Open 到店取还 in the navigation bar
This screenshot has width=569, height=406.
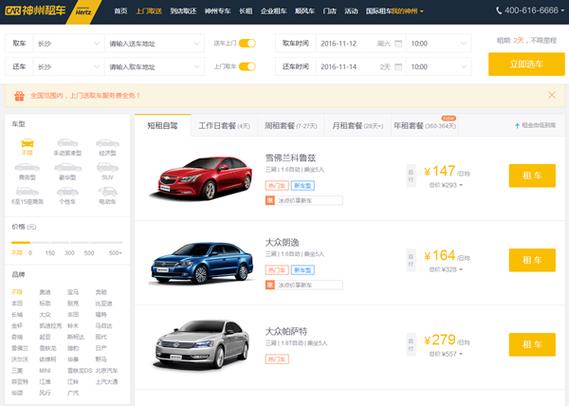pos(183,11)
